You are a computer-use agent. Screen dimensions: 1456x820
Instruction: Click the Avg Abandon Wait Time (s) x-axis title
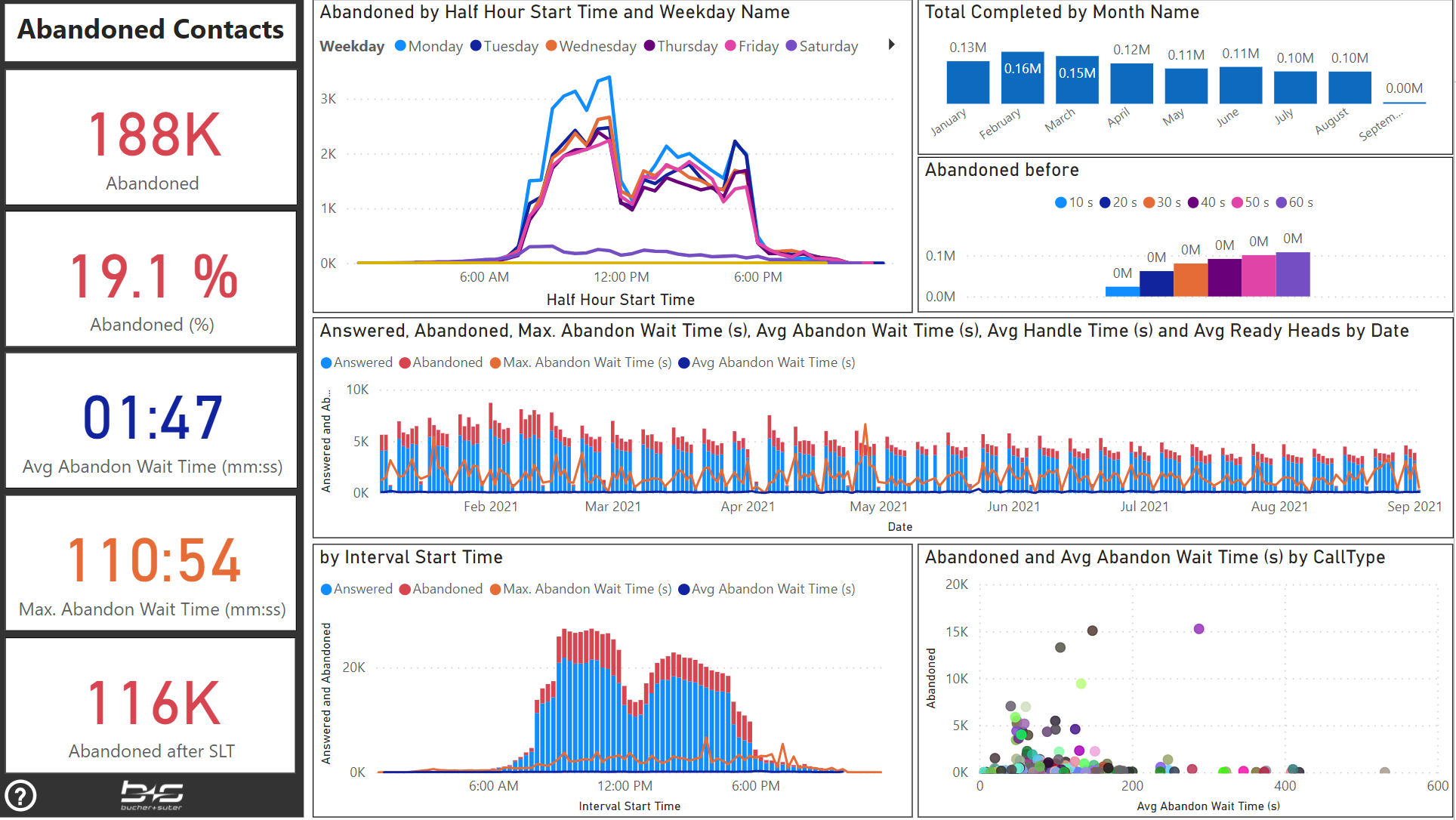point(1208,806)
